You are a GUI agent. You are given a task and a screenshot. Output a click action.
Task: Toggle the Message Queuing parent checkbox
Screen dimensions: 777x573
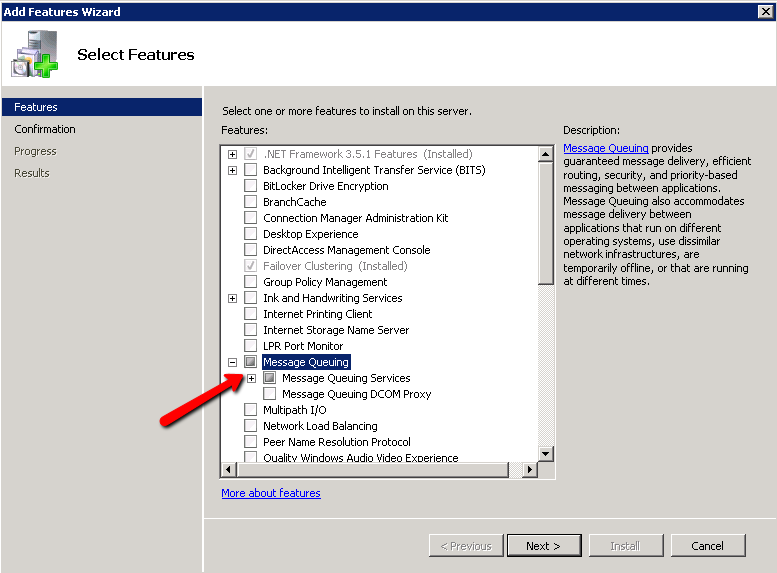point(251,362)
